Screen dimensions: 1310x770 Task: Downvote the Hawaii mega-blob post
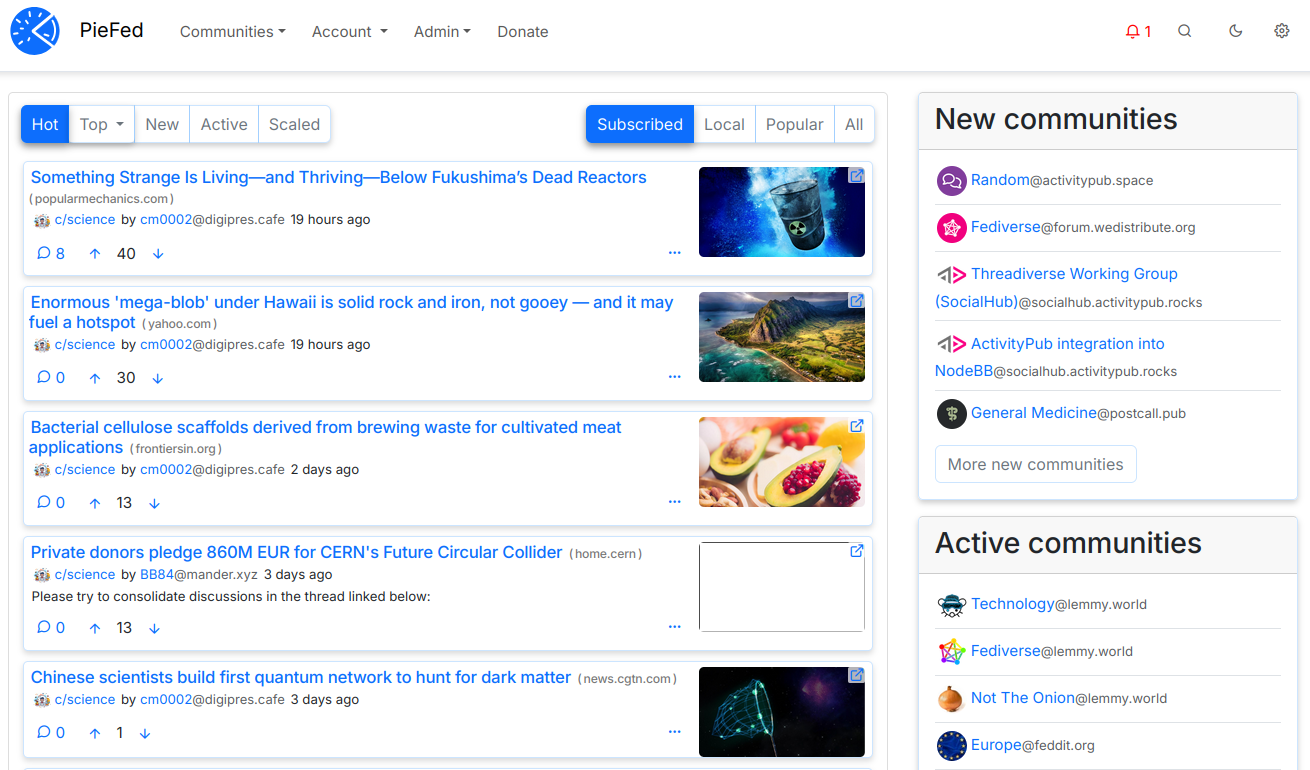coord(158,379)
